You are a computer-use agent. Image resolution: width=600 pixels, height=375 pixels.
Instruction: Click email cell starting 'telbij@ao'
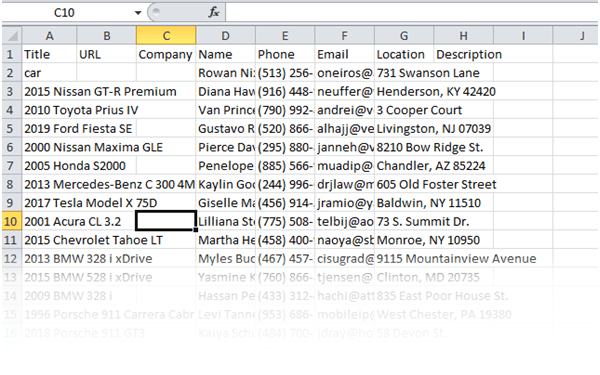click(x=344, y=222)
